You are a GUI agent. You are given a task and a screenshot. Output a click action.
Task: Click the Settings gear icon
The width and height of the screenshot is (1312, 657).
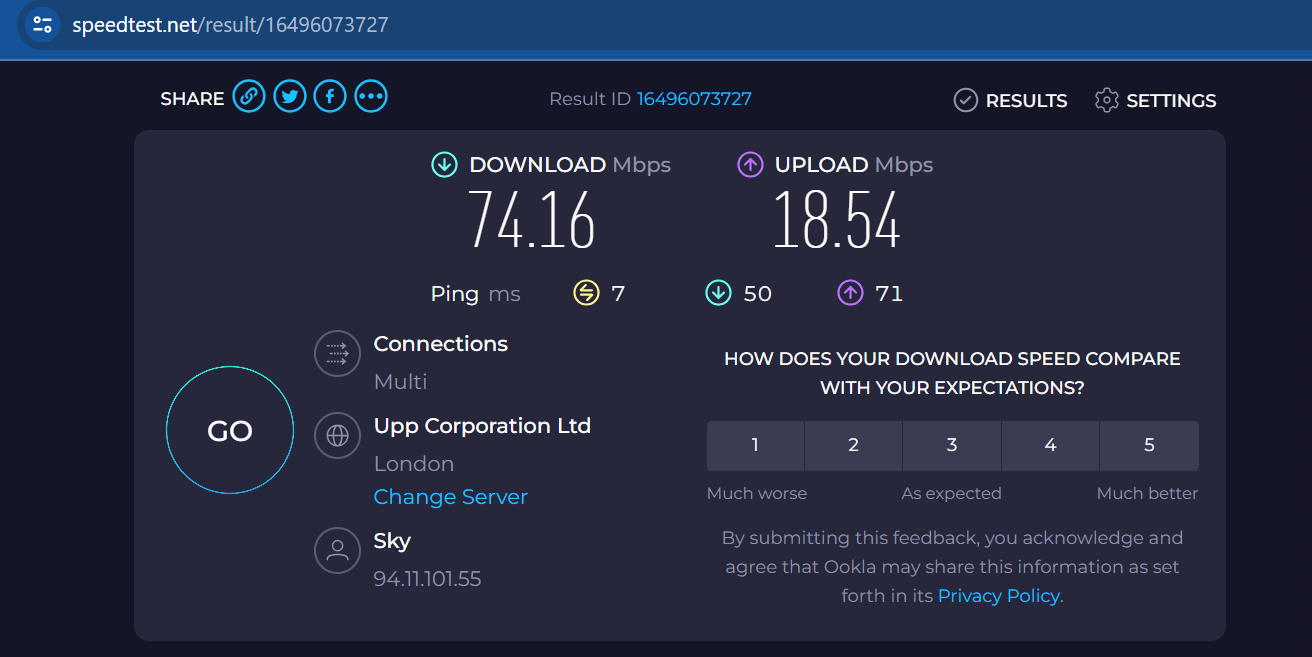[1106, 100]
